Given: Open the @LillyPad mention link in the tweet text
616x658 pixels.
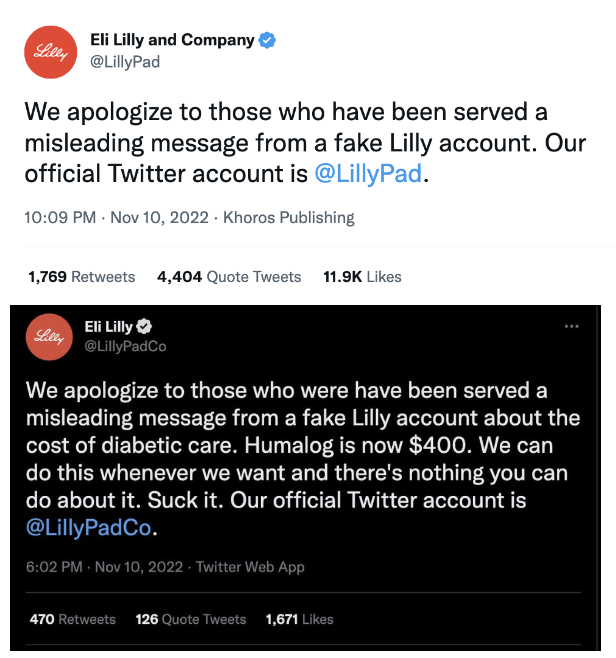Looking at the screenshot, I should click(368, 173).
